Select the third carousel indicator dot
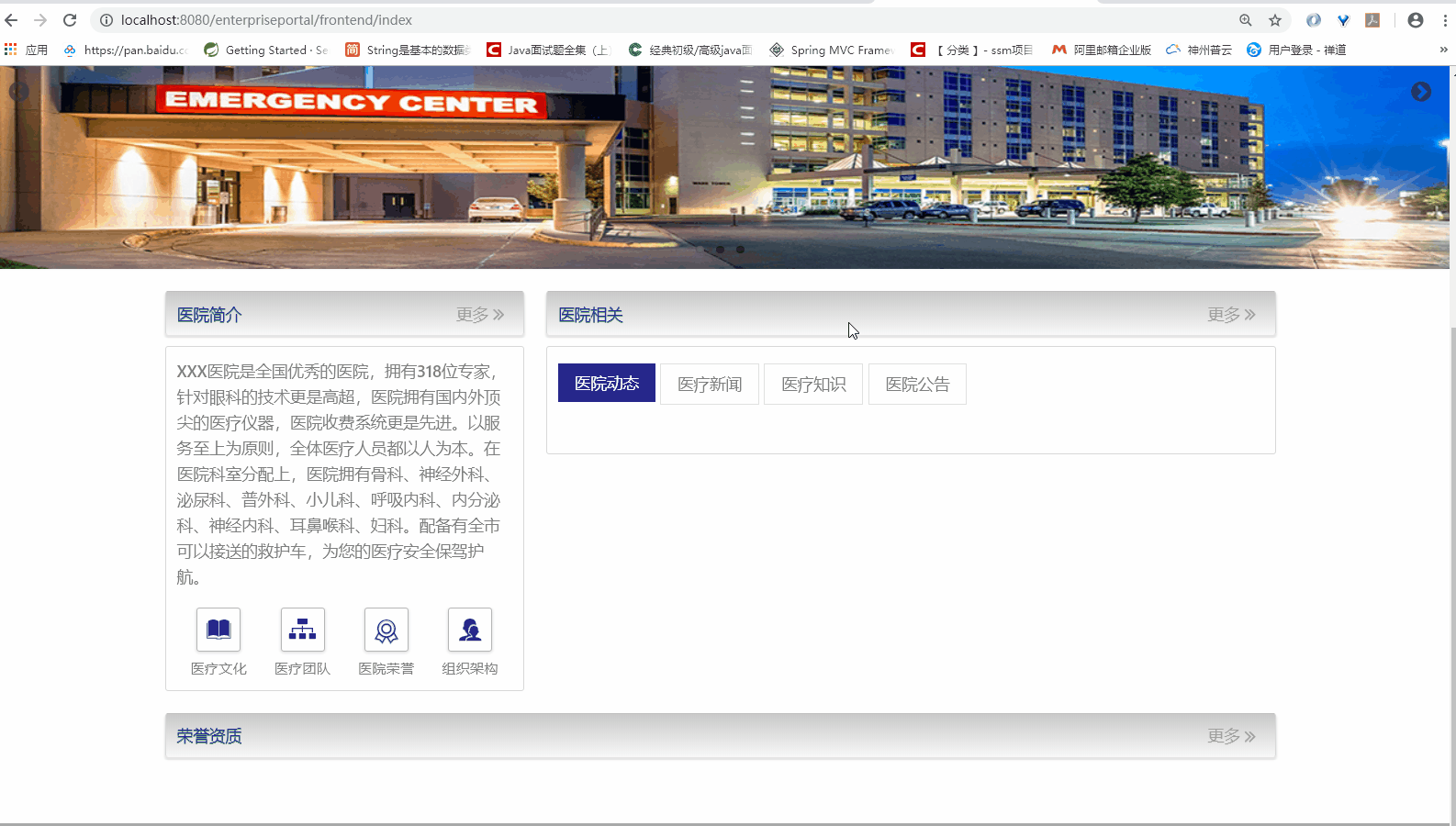Screen dimensions: 1456x826 [740, 250]
